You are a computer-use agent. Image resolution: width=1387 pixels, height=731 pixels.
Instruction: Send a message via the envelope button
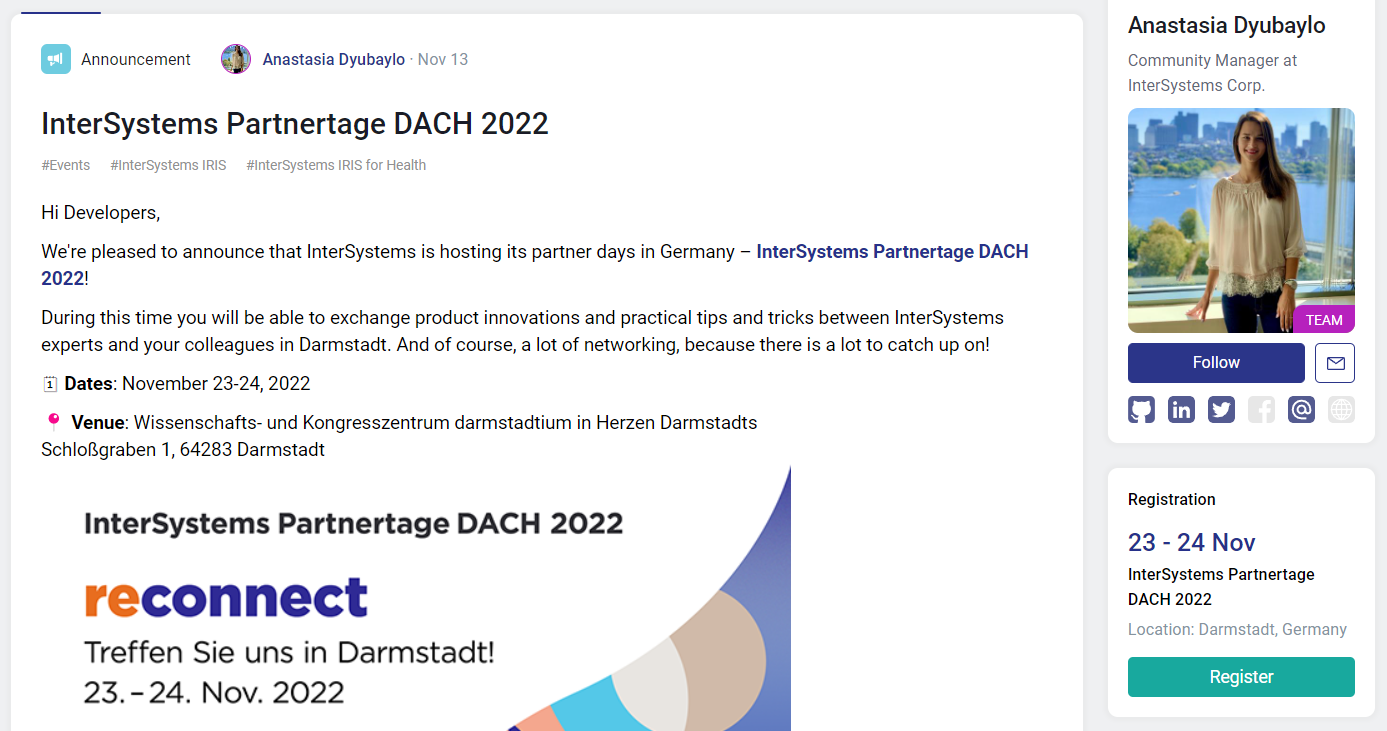[1335, 363]
